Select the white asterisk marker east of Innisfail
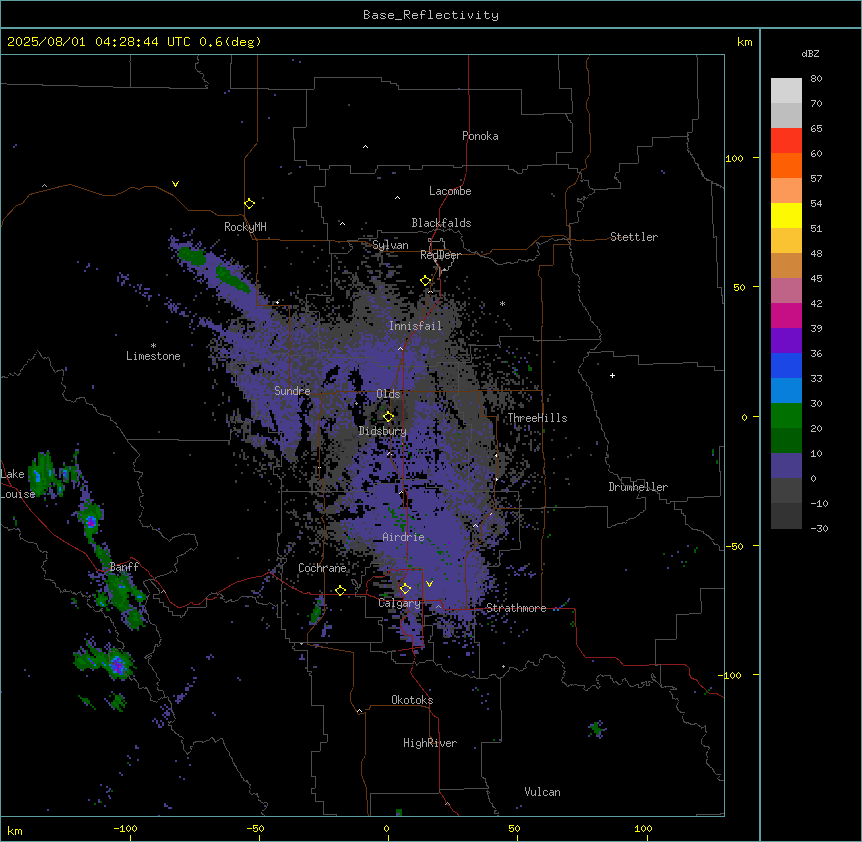Screen dimensions: 862x842 click(x=502, y=303)
